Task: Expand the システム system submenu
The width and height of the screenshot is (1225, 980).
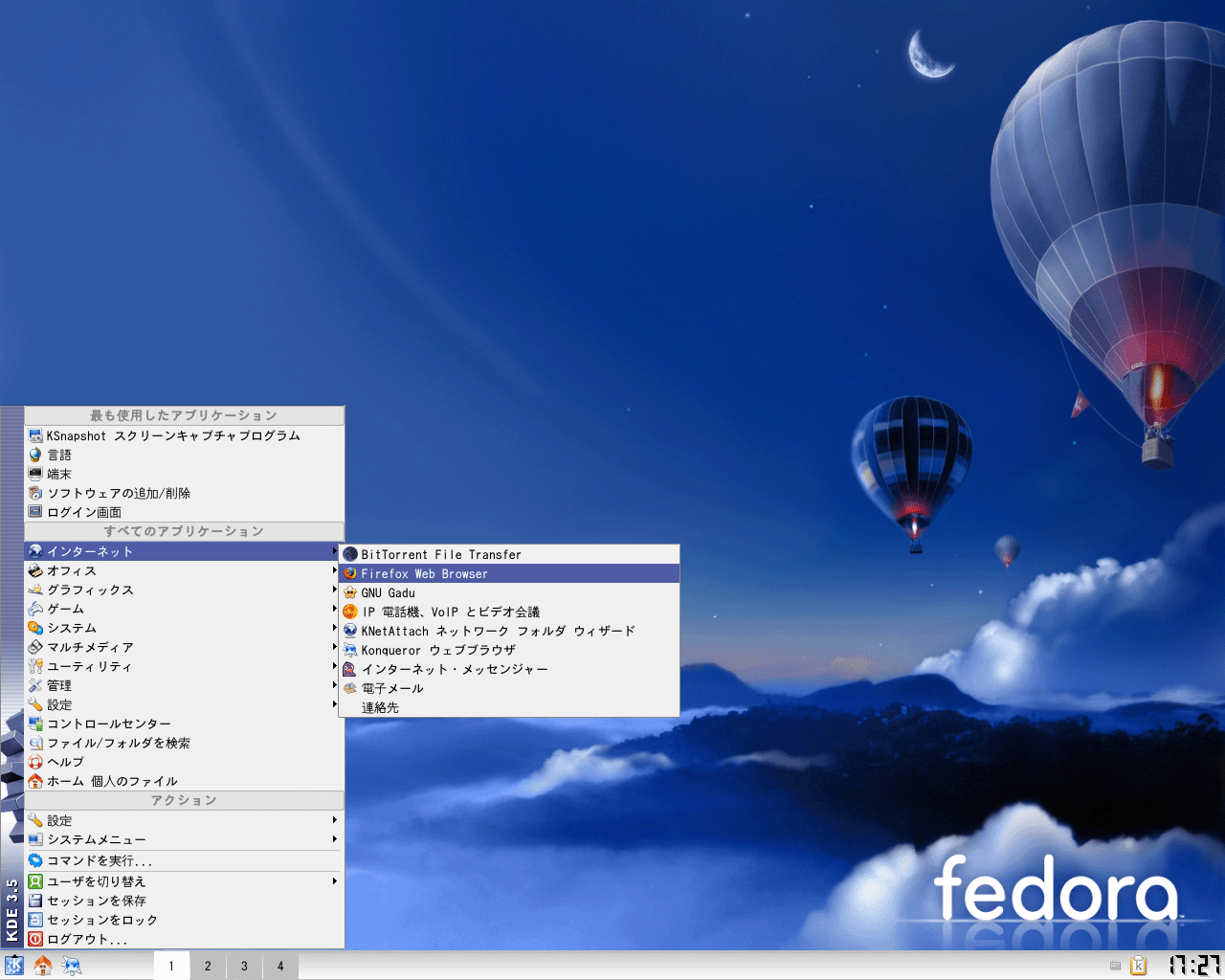Action: pos(184,628)
